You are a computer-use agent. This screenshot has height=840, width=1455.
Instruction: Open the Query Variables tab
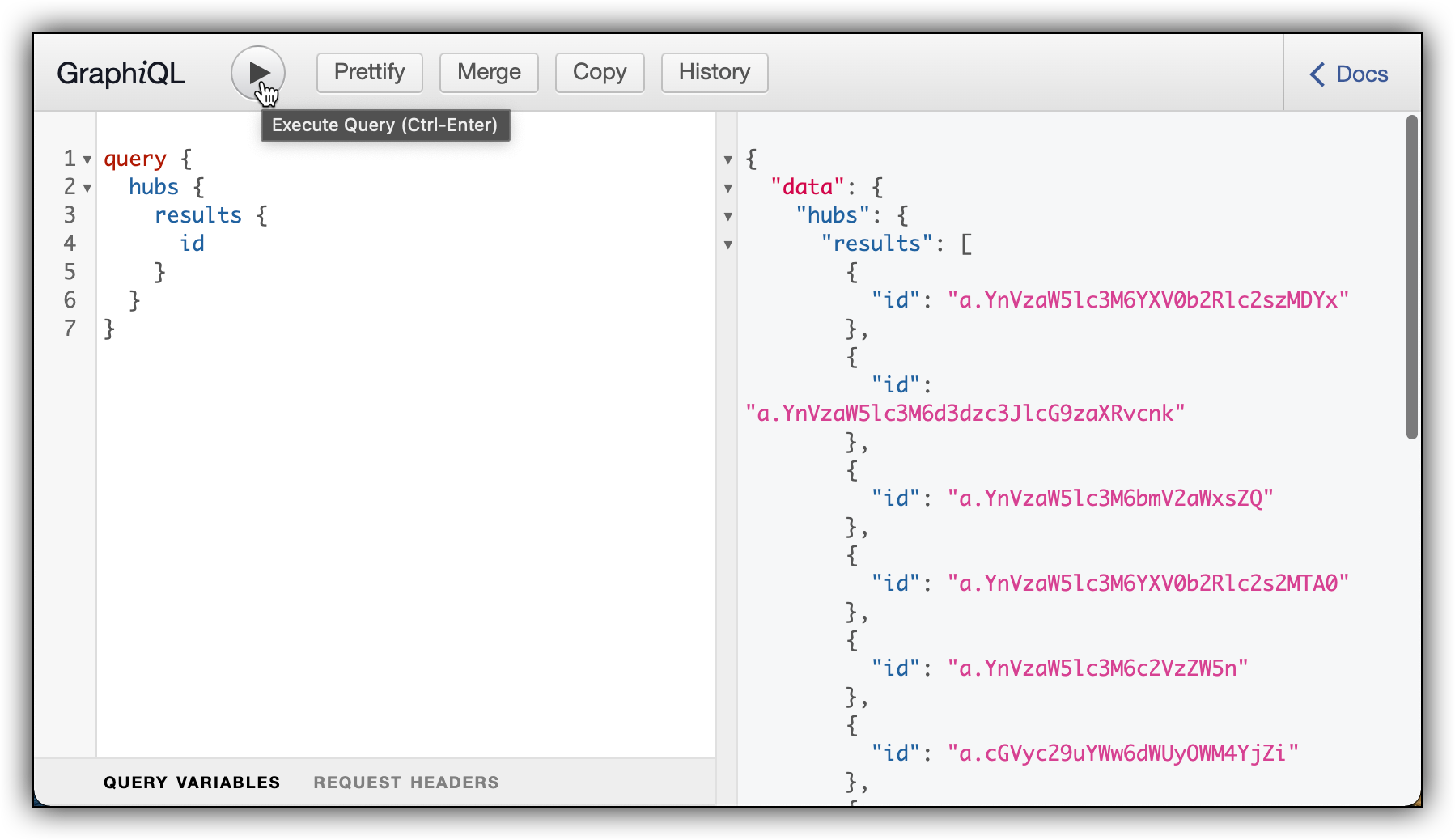(x=192, y=783)
